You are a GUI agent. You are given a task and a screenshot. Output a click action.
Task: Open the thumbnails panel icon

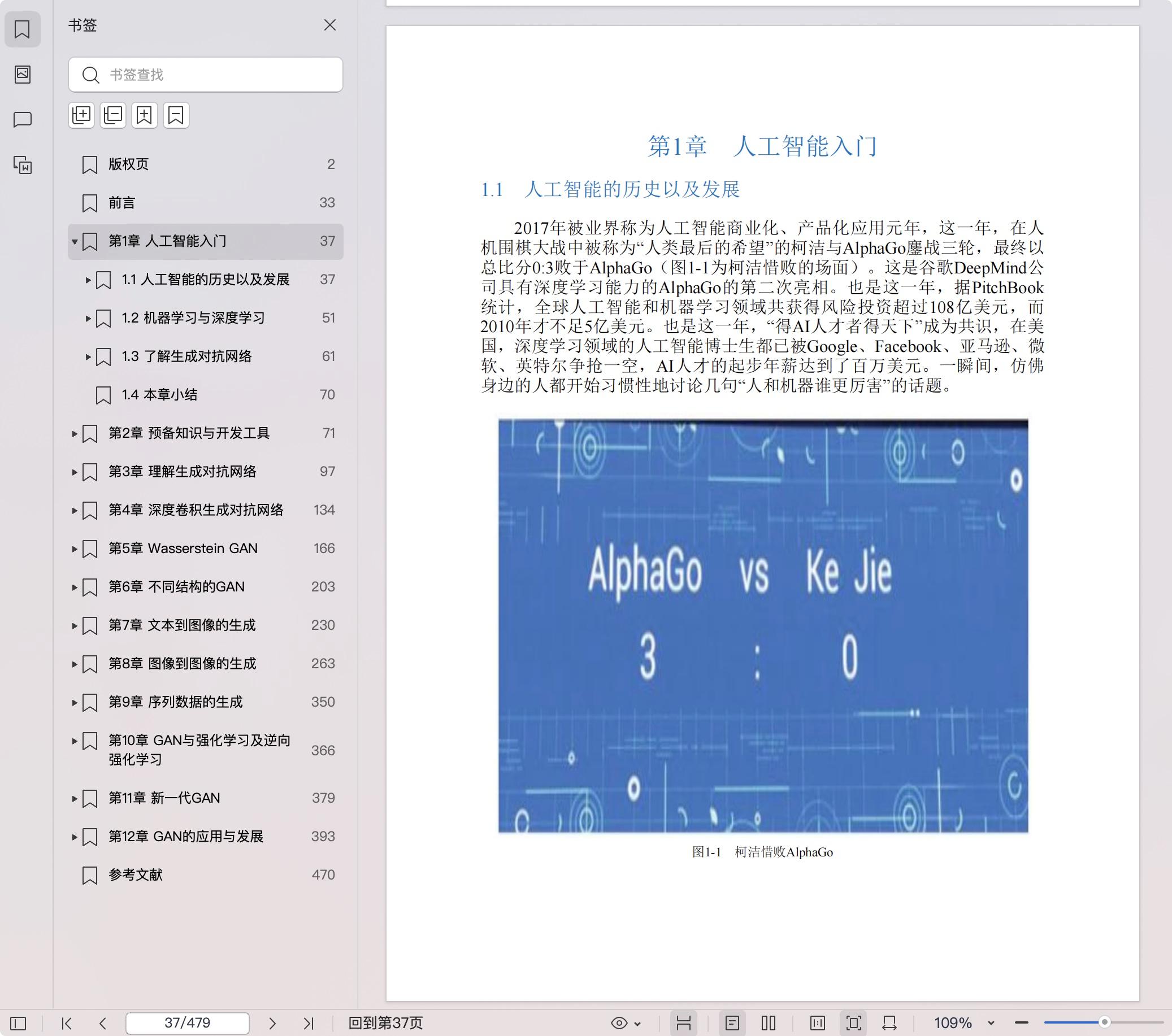point(23,74)
